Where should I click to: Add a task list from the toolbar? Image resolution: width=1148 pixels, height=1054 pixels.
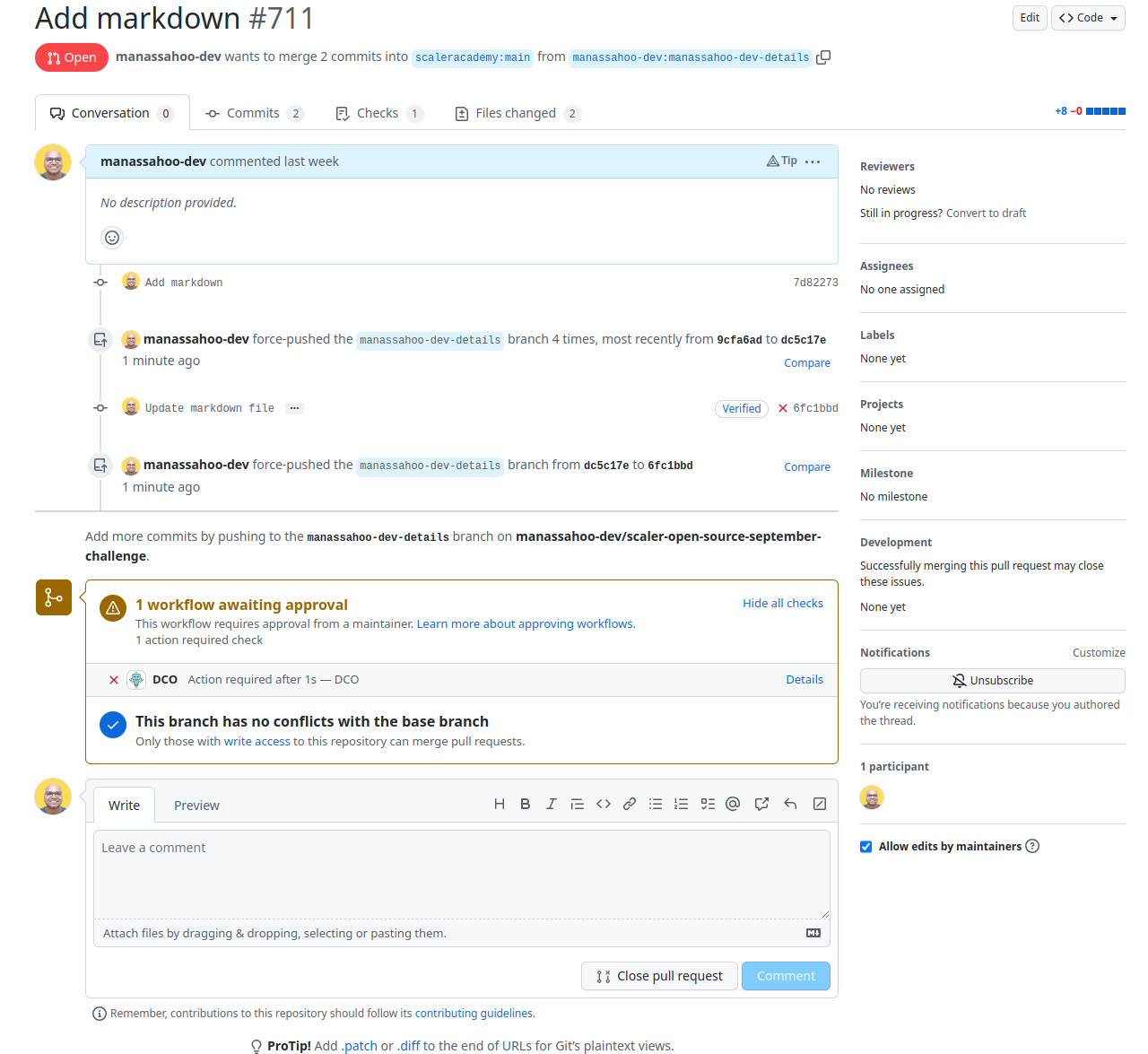point(707,804)
